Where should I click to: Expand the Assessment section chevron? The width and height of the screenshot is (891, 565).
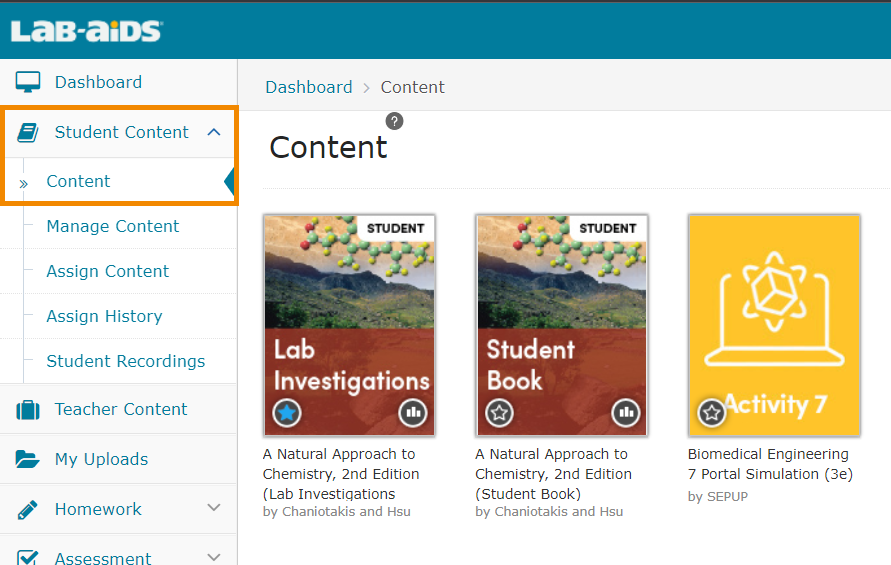213,557
